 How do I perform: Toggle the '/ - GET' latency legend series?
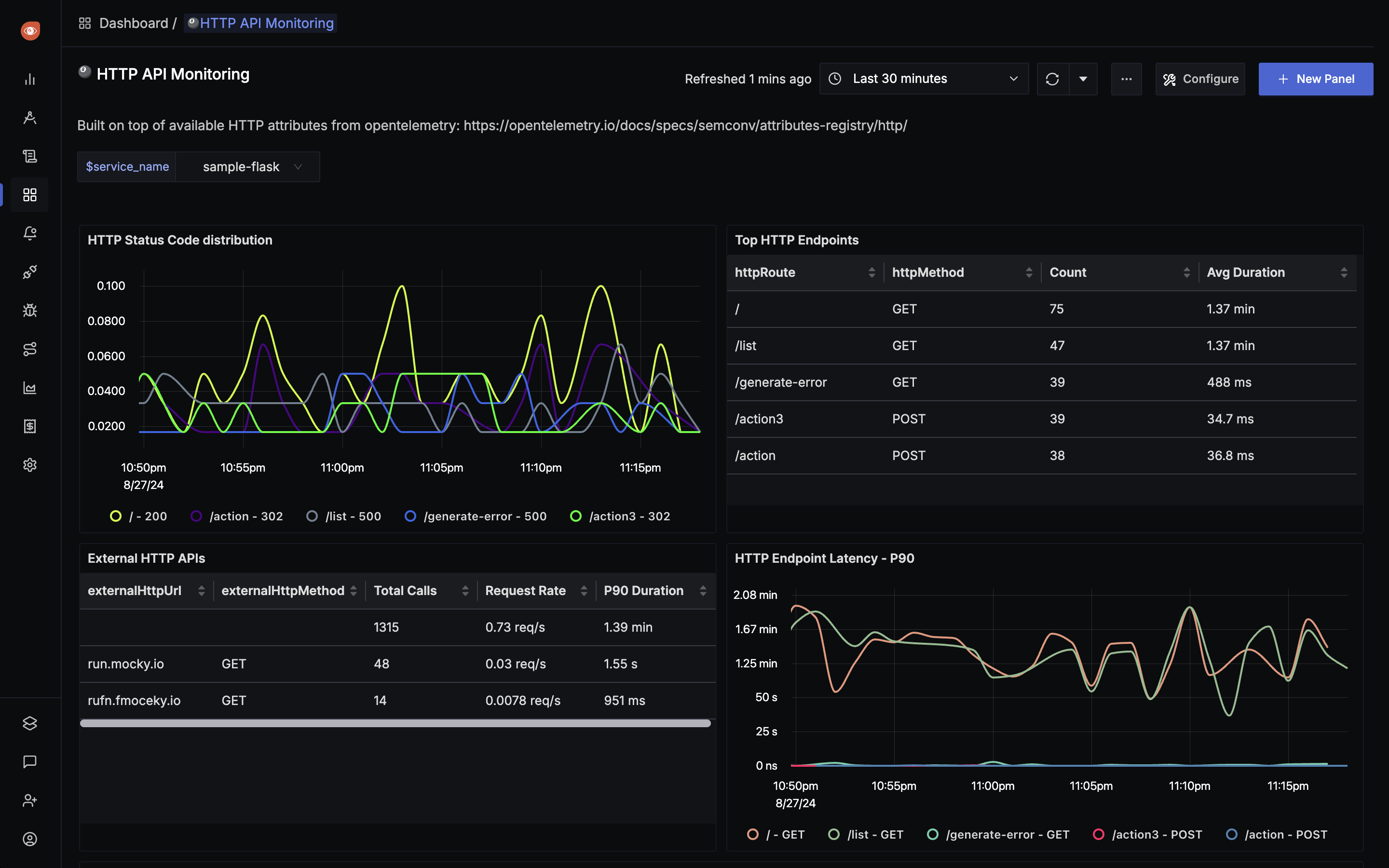[x=776, y=834]
